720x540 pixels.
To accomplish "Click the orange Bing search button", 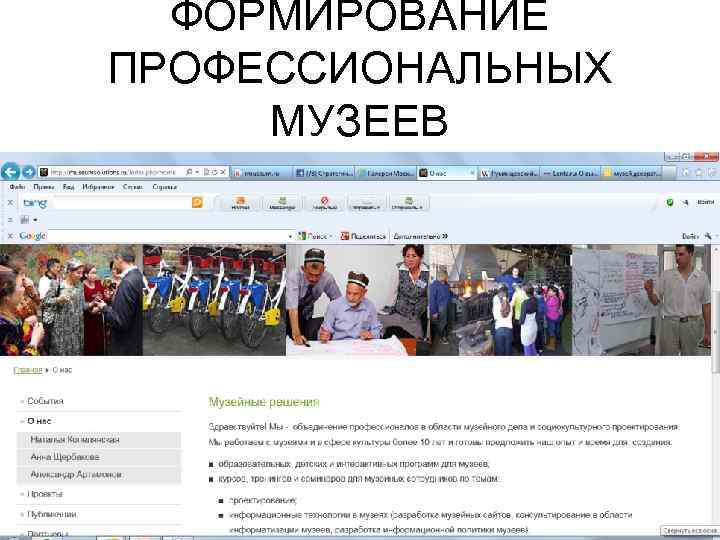I will [197, 202].
